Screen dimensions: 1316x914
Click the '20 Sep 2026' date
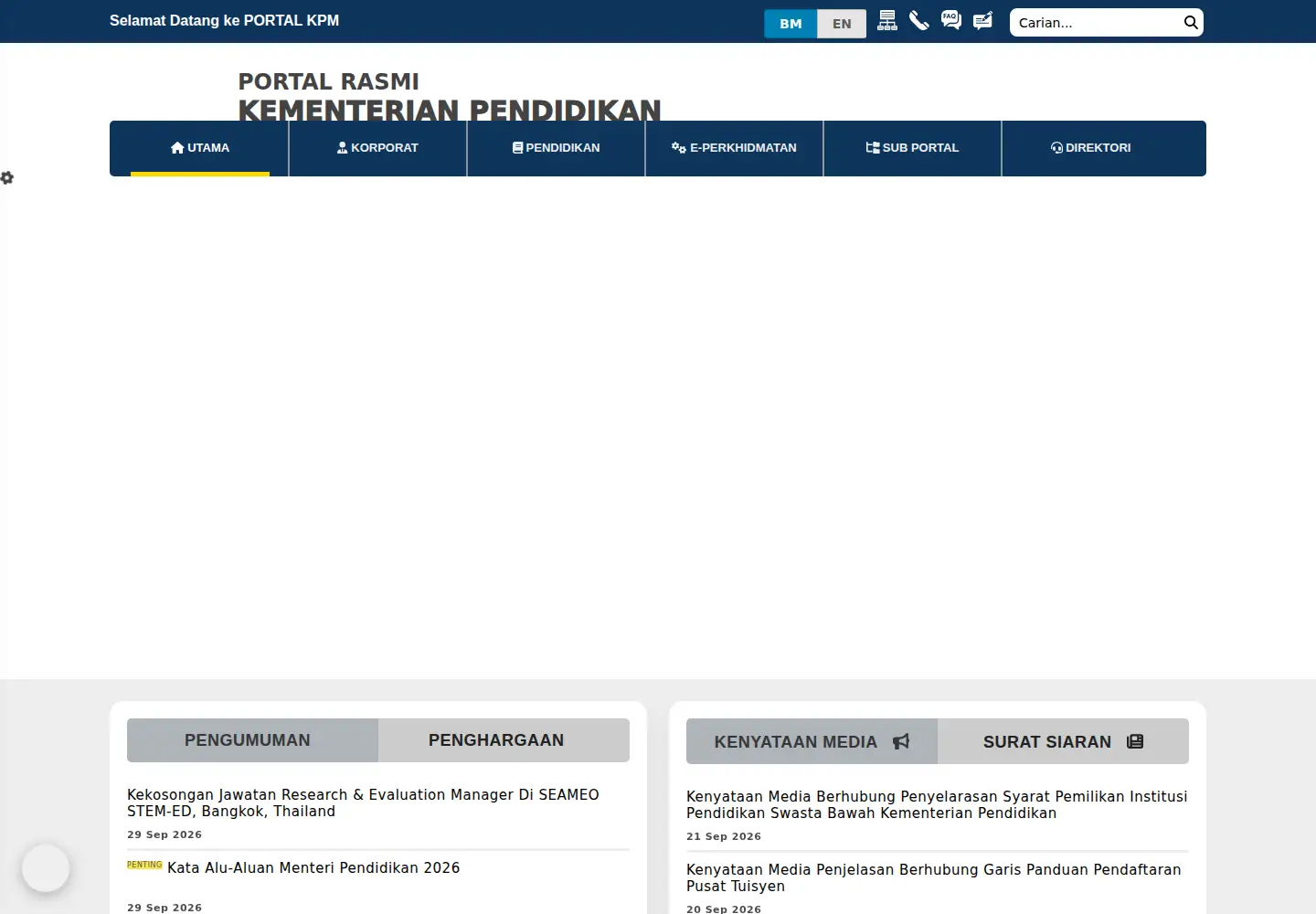(724, 909)
